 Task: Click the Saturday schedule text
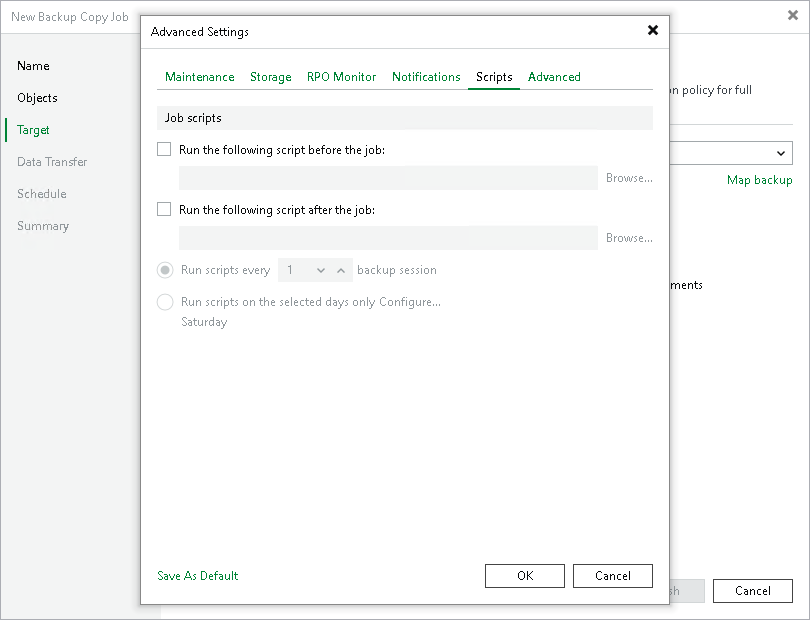point(204,322)
